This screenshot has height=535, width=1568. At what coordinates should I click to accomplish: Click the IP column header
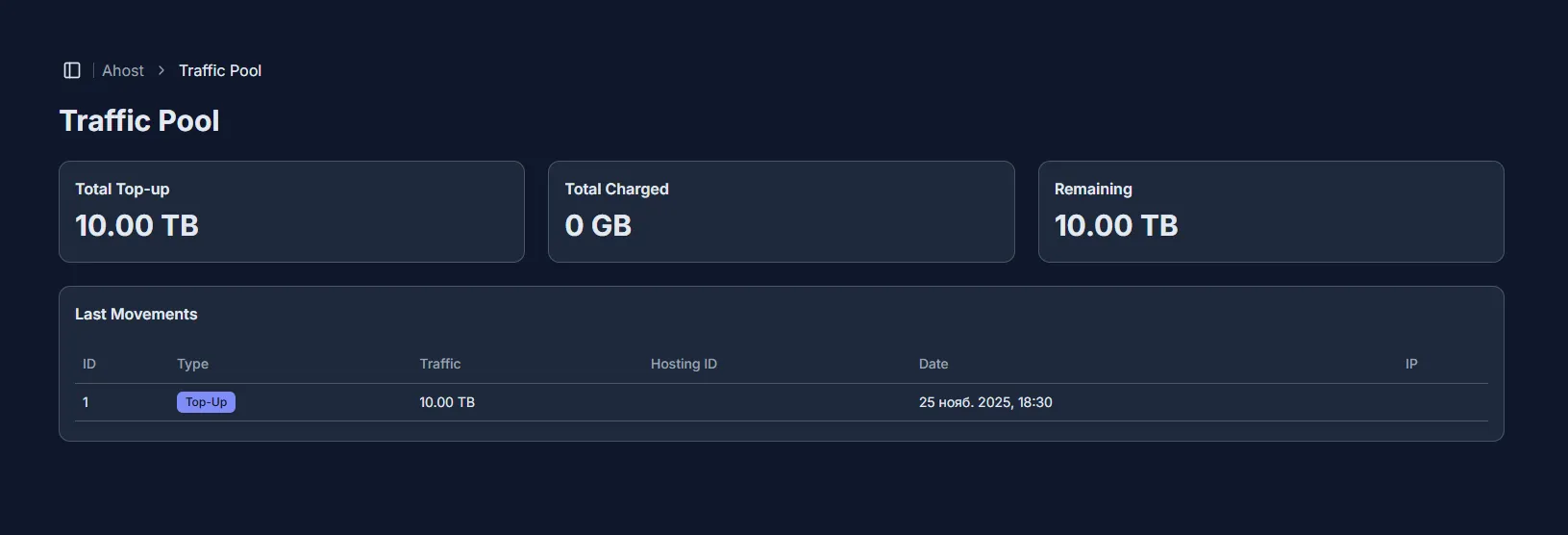[x=1411, y=364]
